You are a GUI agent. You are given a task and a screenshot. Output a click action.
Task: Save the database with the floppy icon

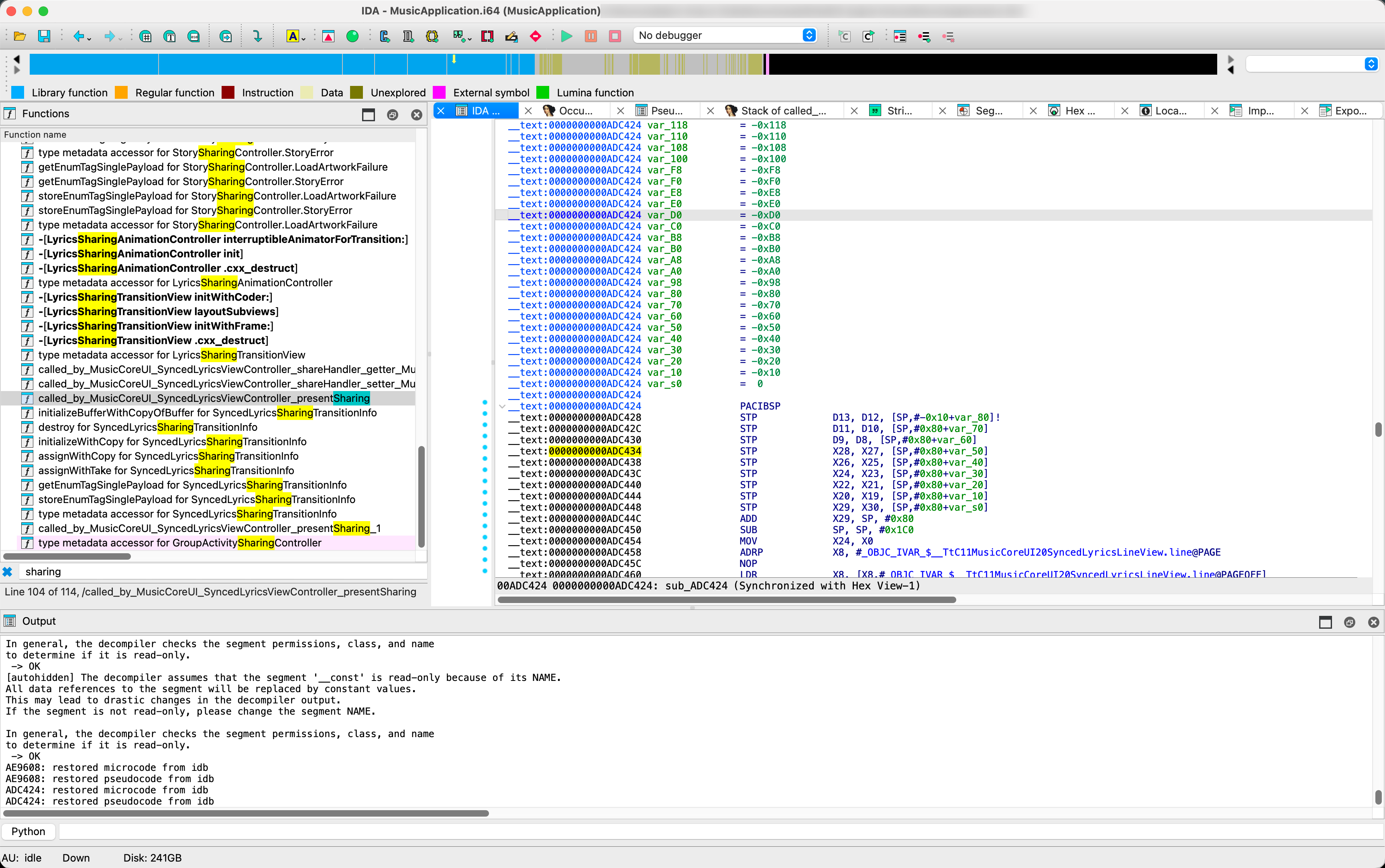(44, 36)
